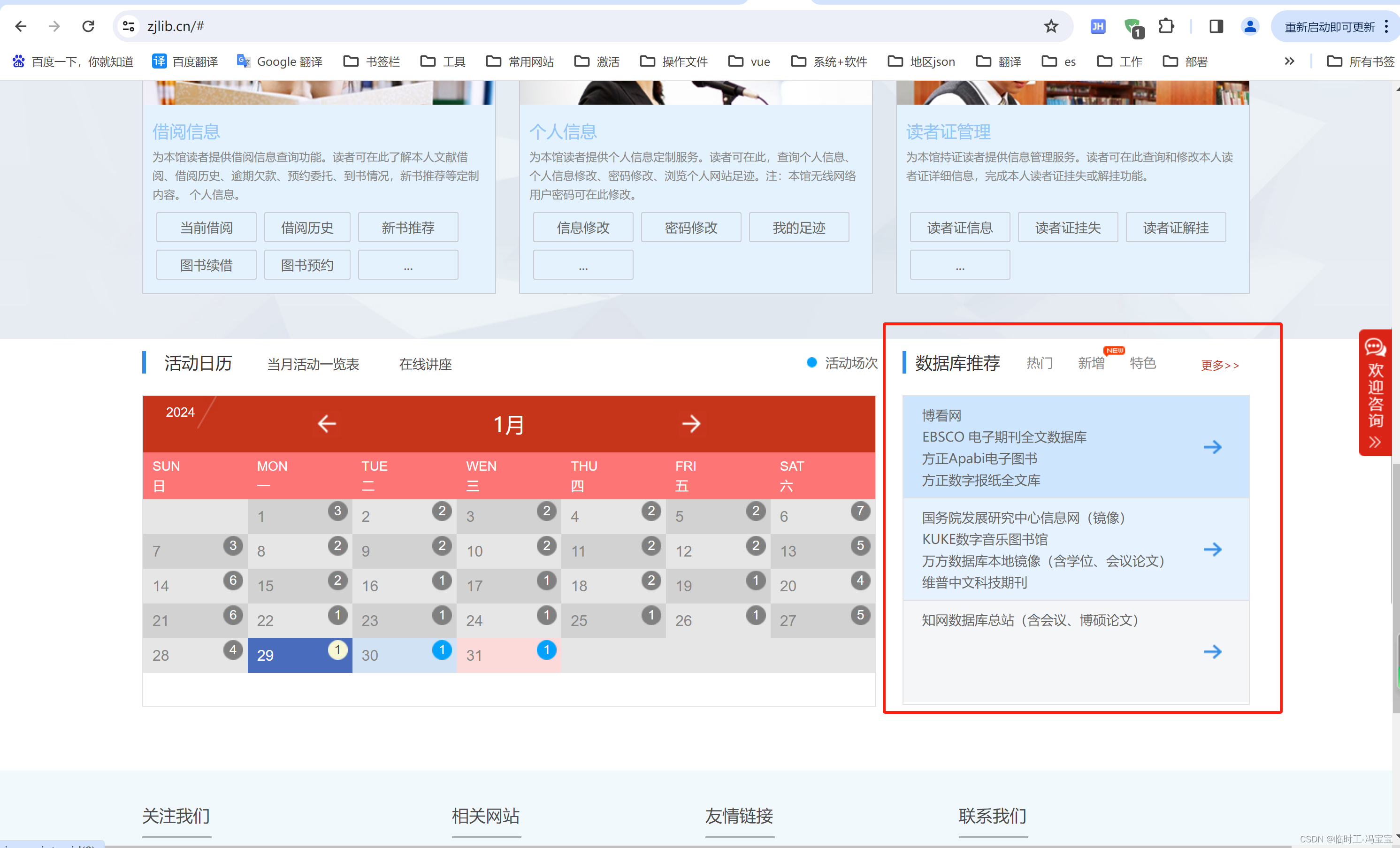The width and height of the screenshot is (1400, 848).
Task: Switch to the 新增 database tab
Action: (1091, 363)
